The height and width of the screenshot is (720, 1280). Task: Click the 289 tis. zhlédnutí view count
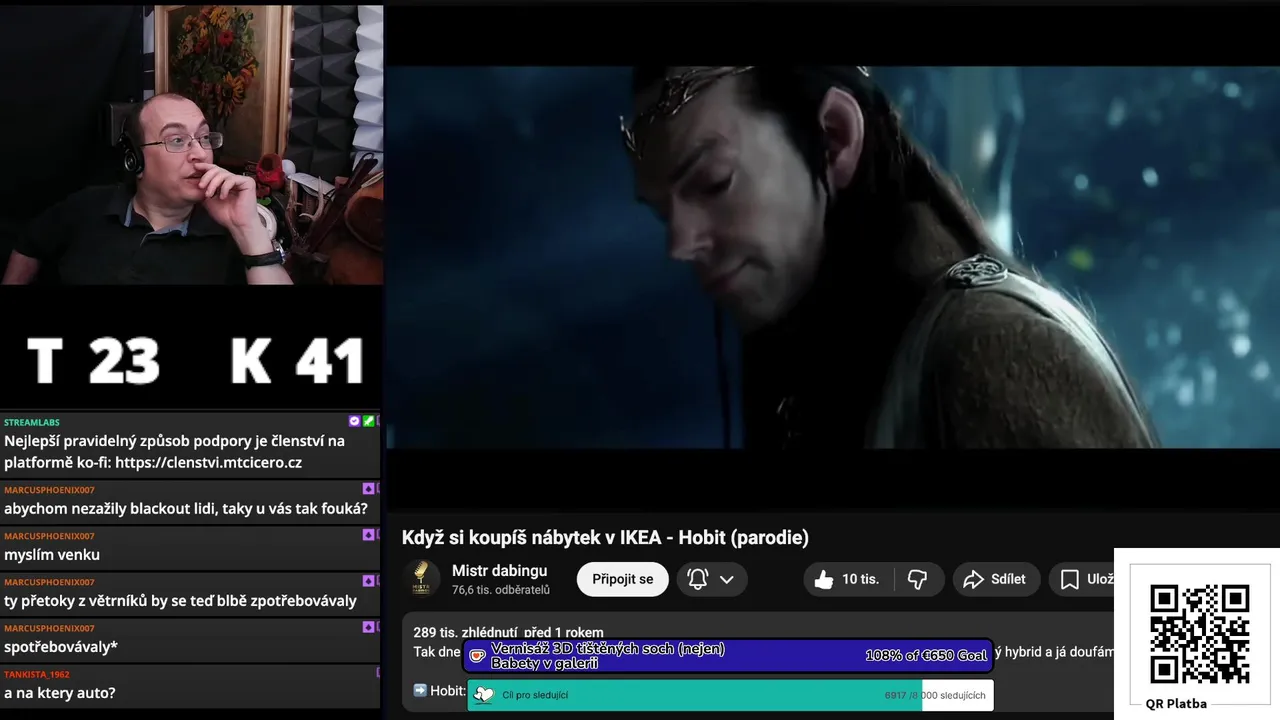pos(466,632)
